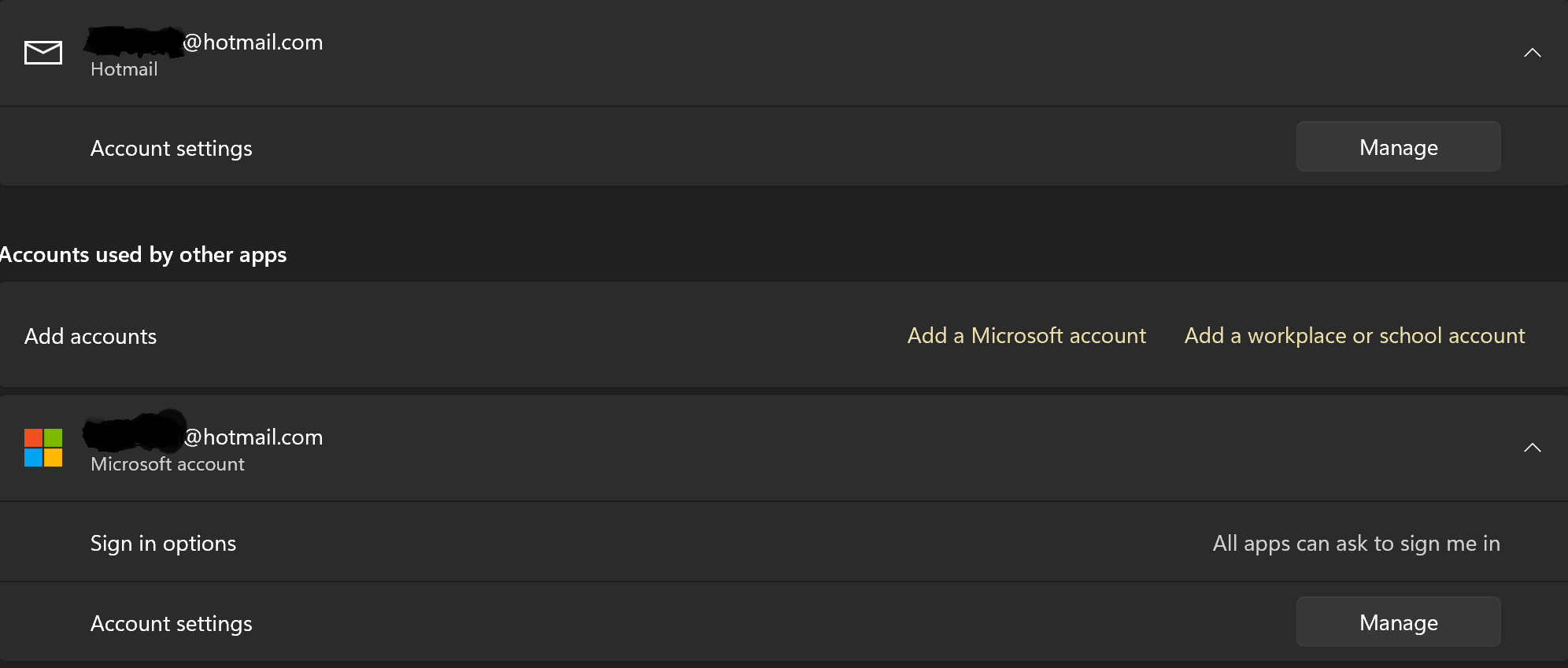Click Account settings text under Microsoft account
Screen dimensions: 1568x668
click(172, 623)
